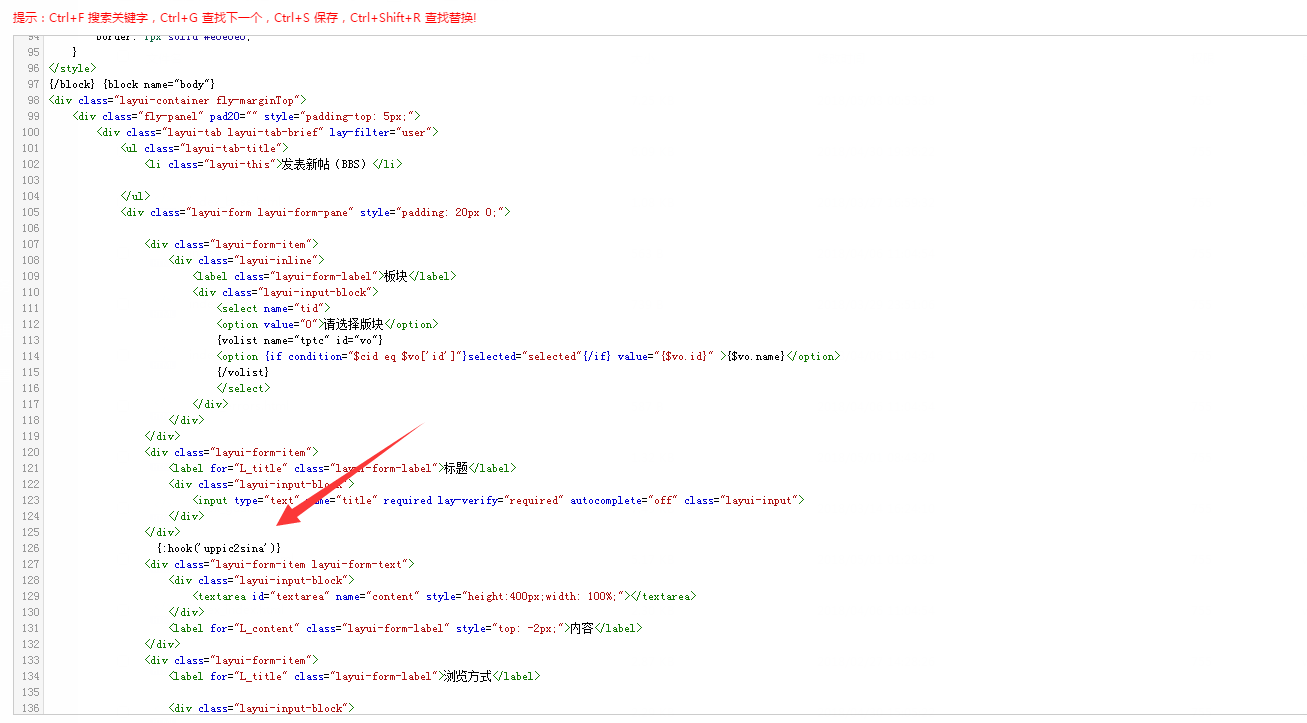Screen dimensions: 1307x723
Task: Click the option line with 请选择版块
Action: (327, 324)
